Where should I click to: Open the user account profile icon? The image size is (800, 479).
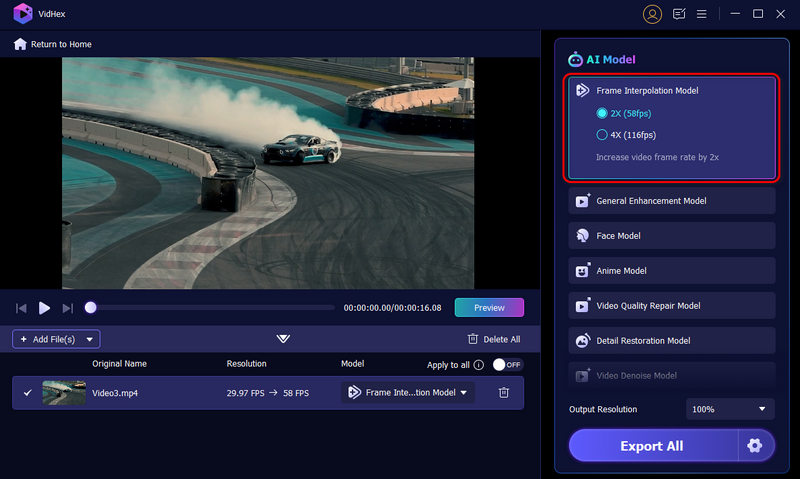(652, 14)
